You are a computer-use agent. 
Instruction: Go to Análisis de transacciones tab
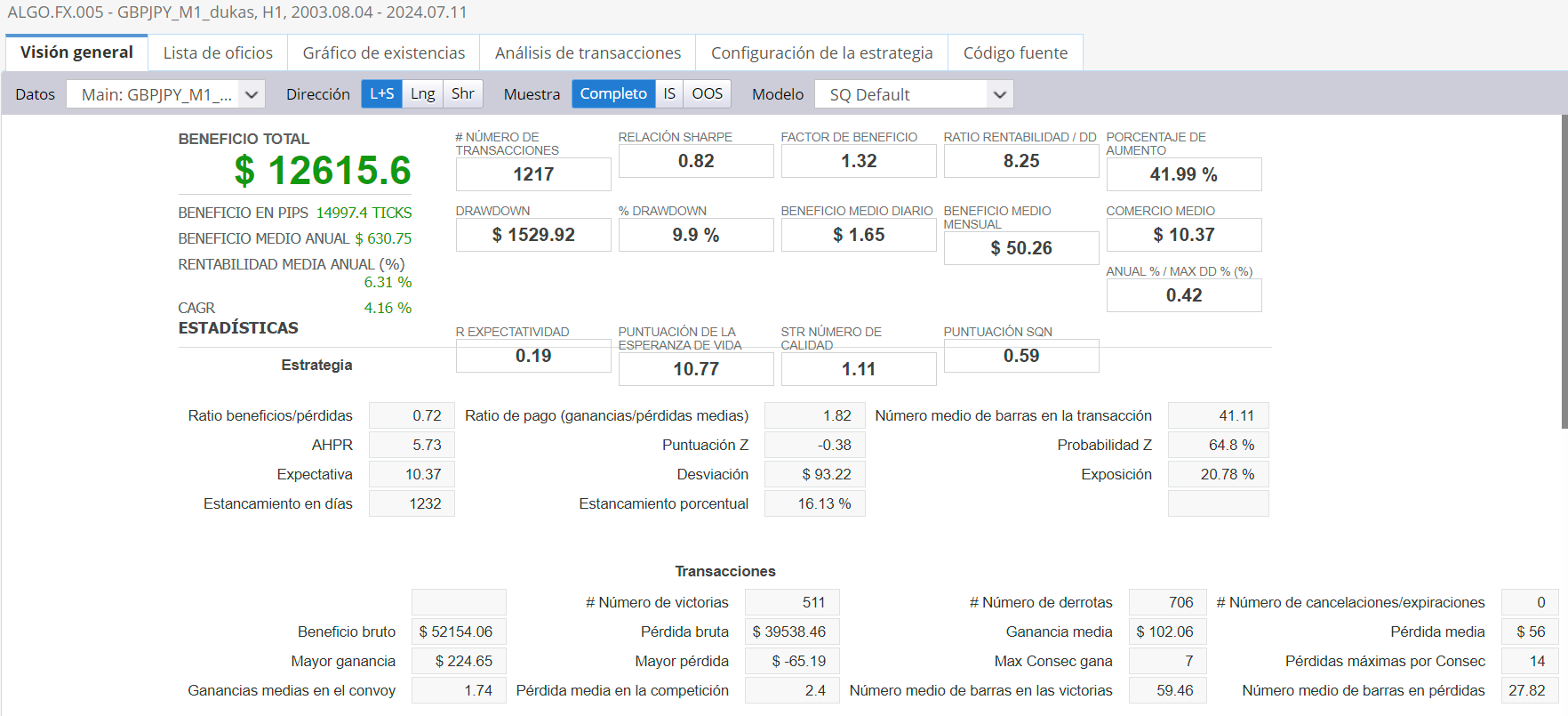588,53
